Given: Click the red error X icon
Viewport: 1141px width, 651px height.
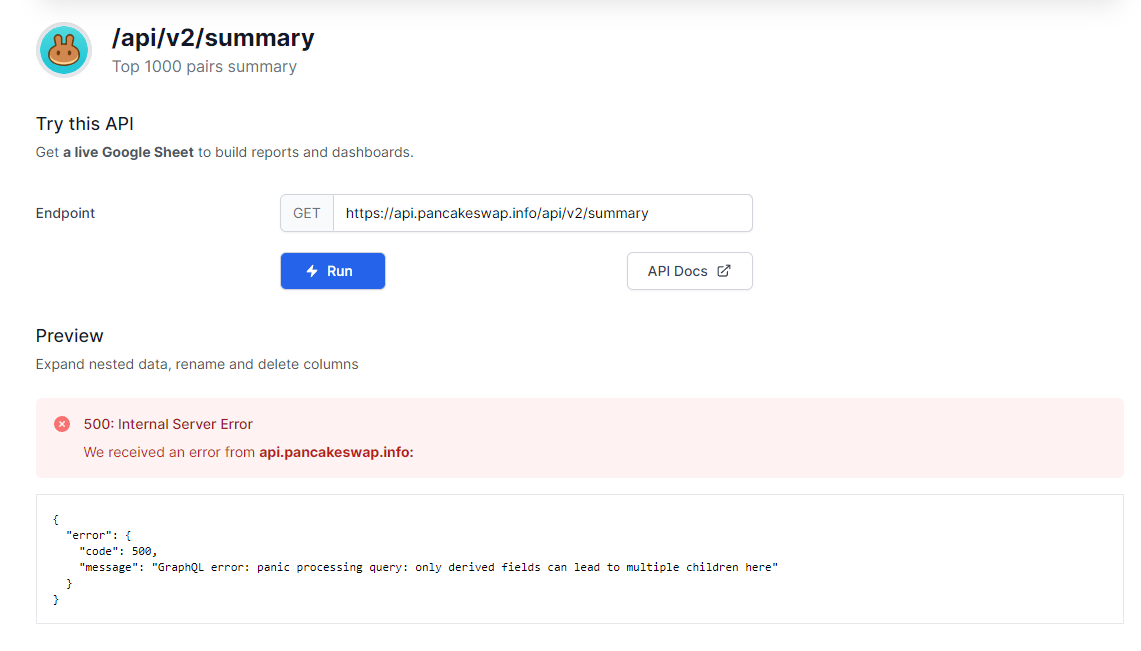Looking at the screenshot, I should coord(62,424).
